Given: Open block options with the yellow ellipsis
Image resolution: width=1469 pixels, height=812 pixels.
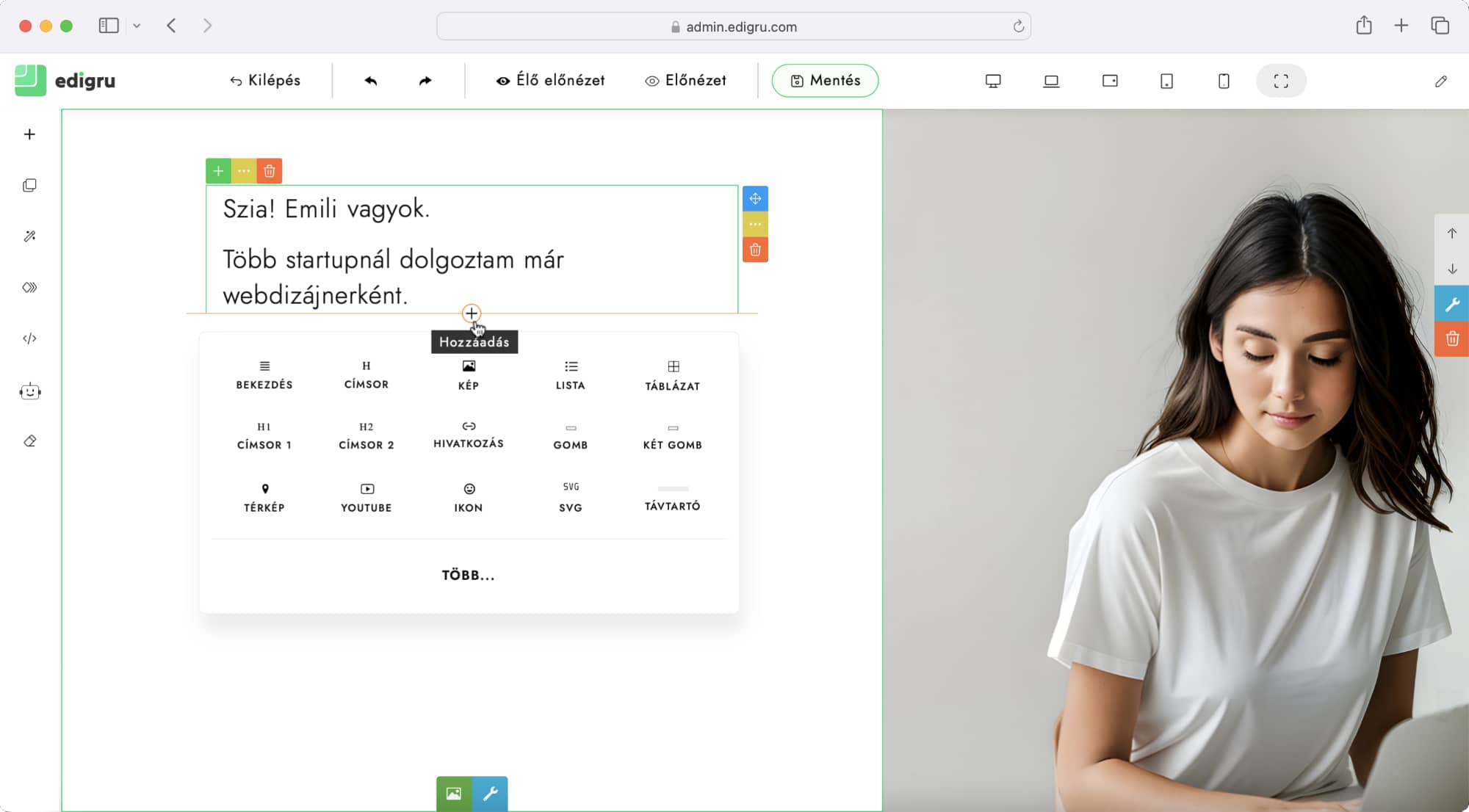Looking at the screenshot, I should 755,224.
